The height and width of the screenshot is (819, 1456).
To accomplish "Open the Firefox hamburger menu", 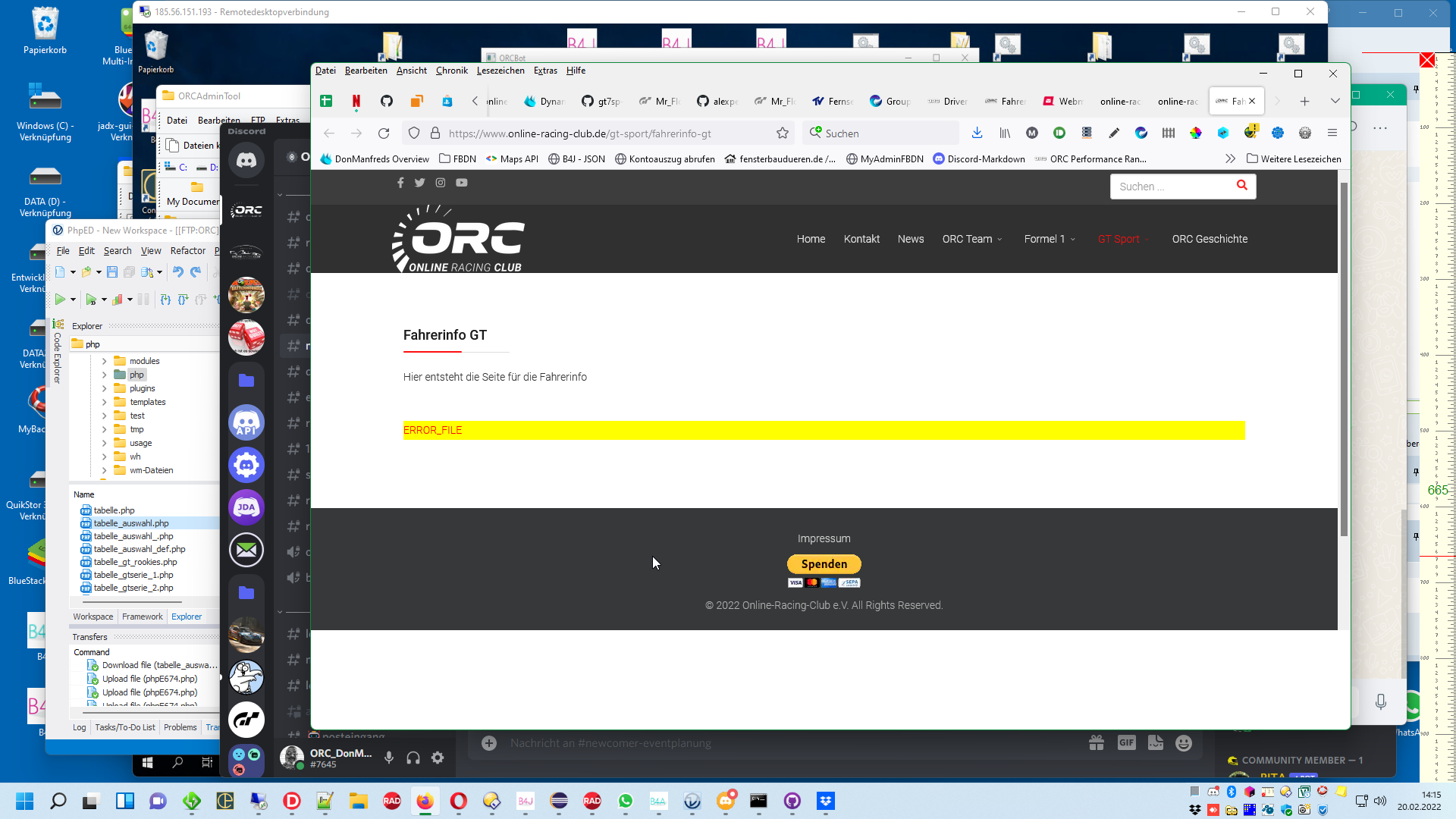I will tap(1332, 133).
